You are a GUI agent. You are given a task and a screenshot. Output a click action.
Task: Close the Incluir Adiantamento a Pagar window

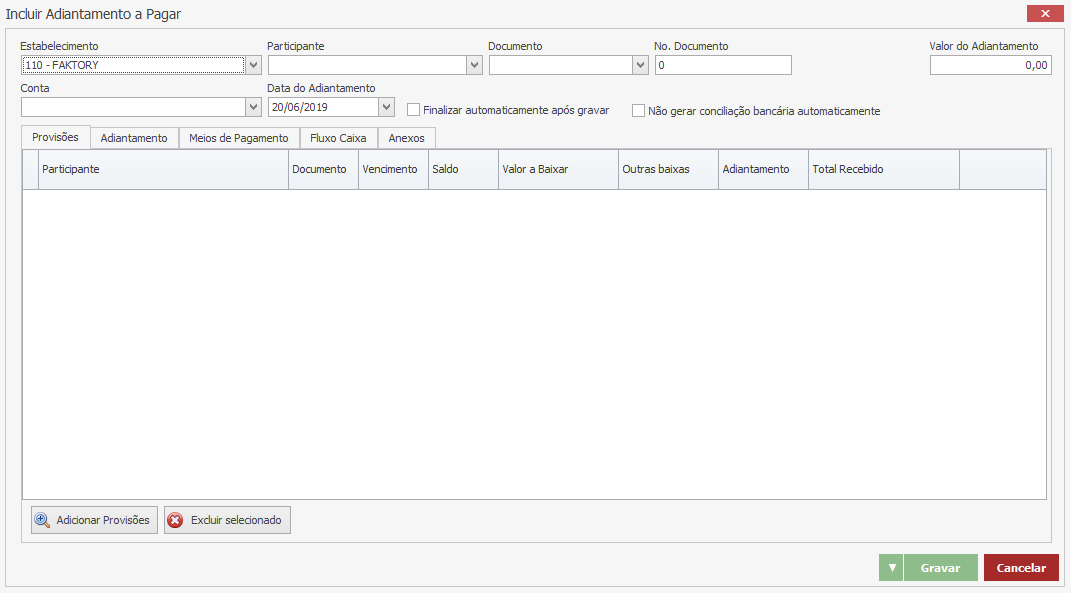(1045, 13)
